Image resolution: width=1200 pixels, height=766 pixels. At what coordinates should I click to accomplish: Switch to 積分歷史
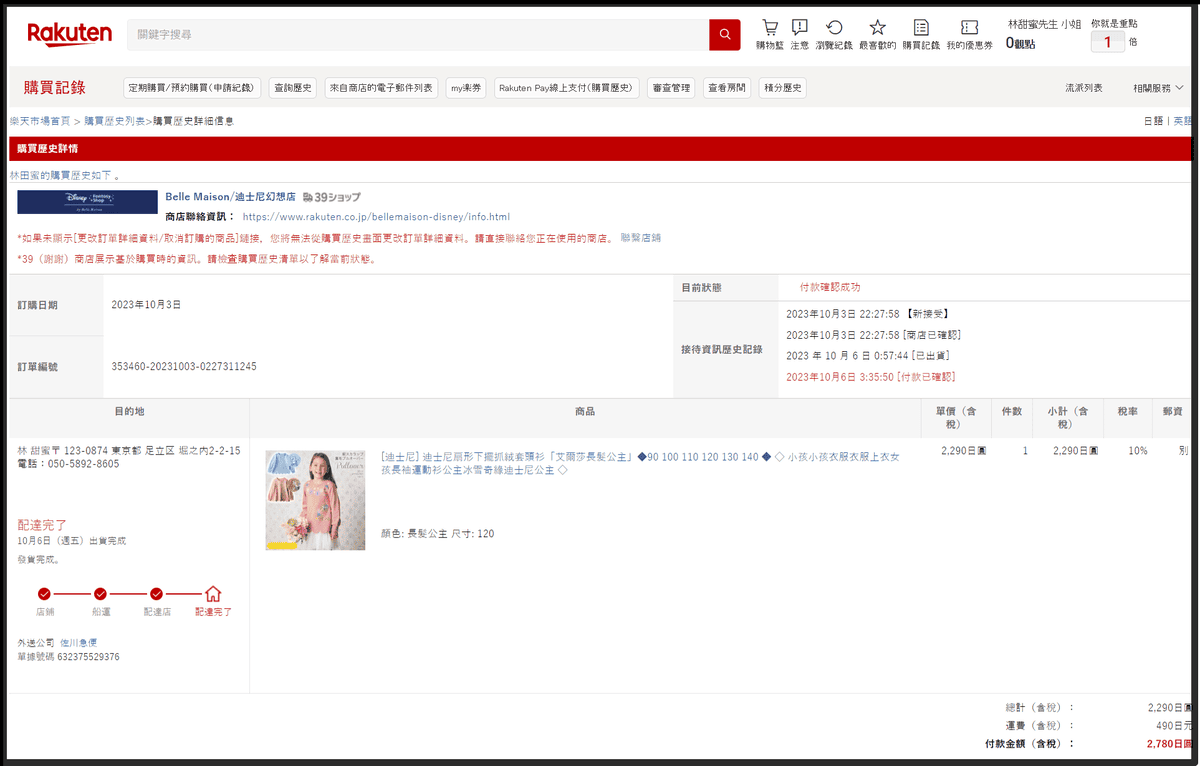click(x=780, y=87)
